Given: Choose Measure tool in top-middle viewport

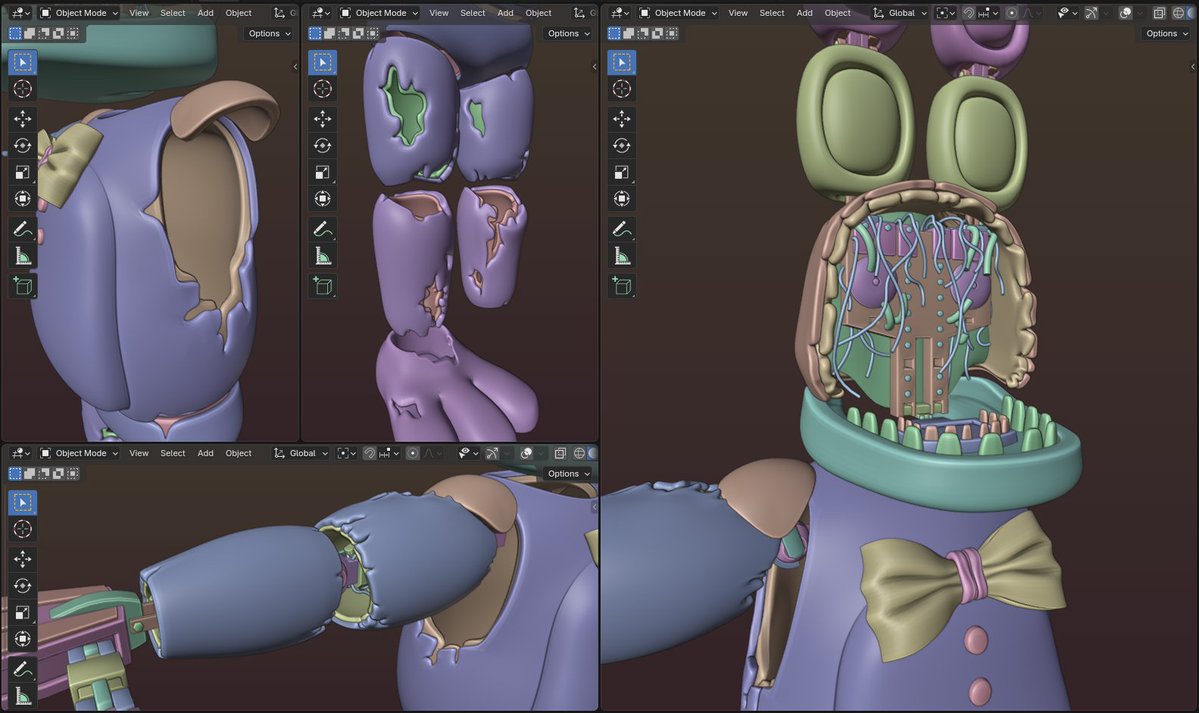Looking at the screenshot, I should click(322, 256).
